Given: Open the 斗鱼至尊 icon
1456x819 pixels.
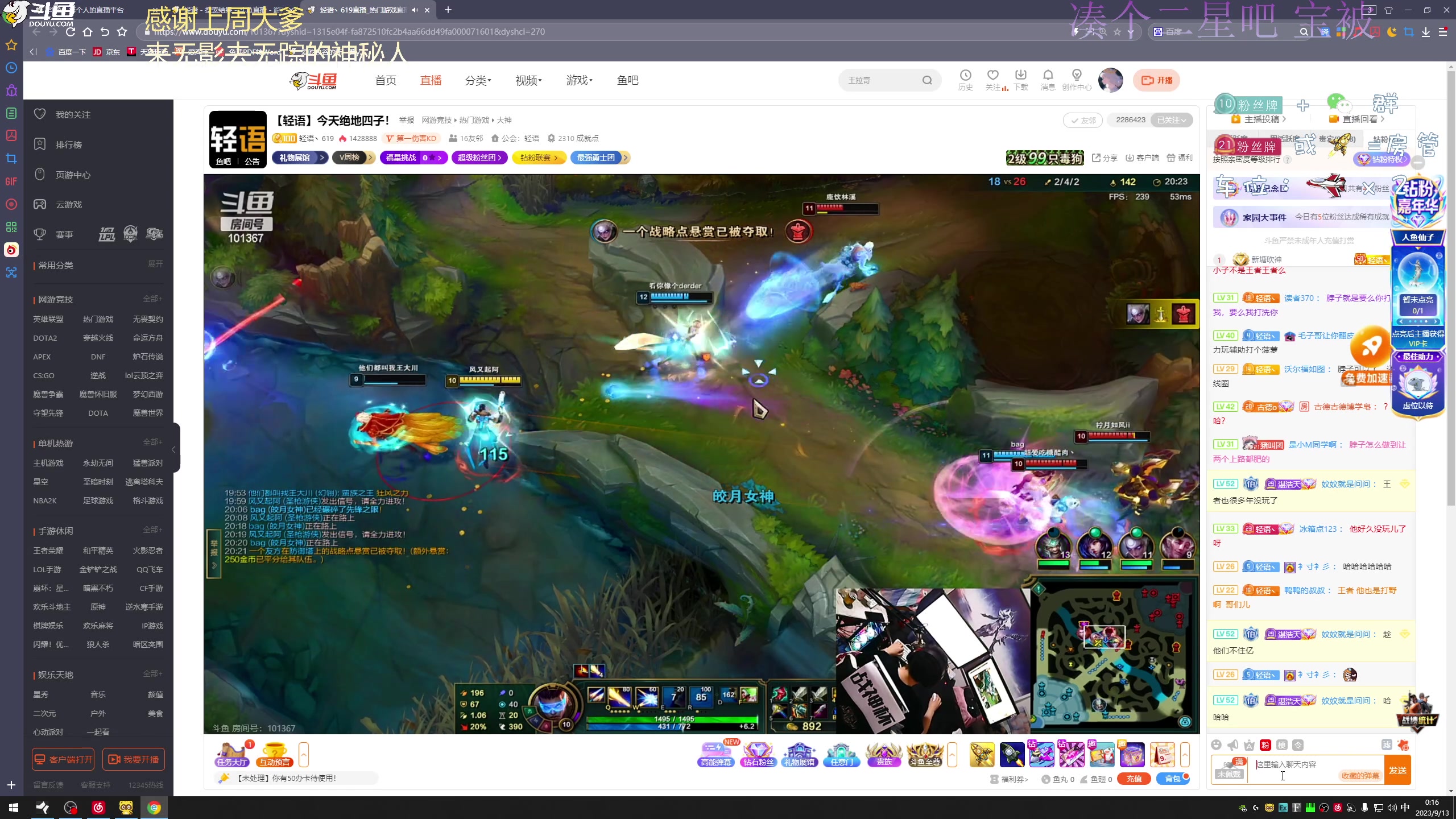Looking at the screenshot, I should coord(925,754).
